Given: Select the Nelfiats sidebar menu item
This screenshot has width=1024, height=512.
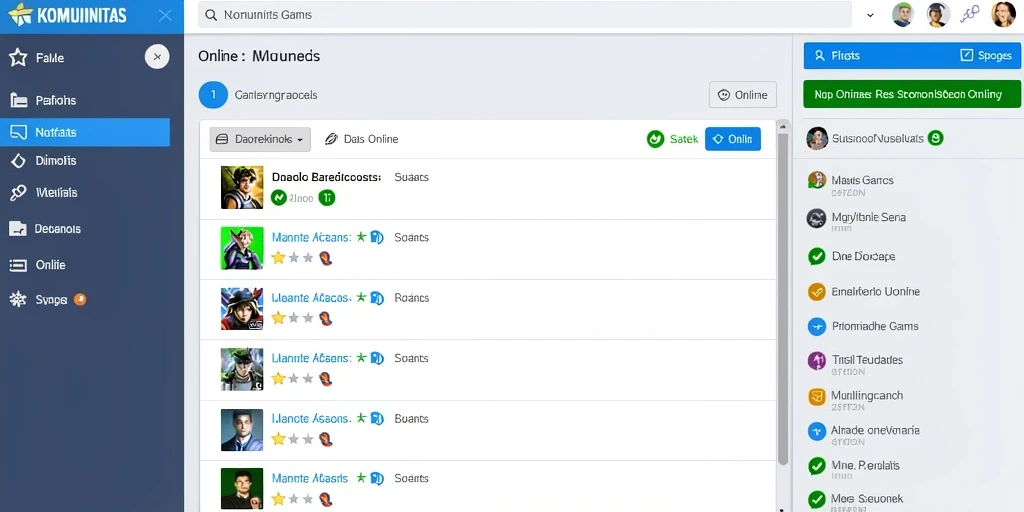Looking at the screenshot, I should coord(85,133).
